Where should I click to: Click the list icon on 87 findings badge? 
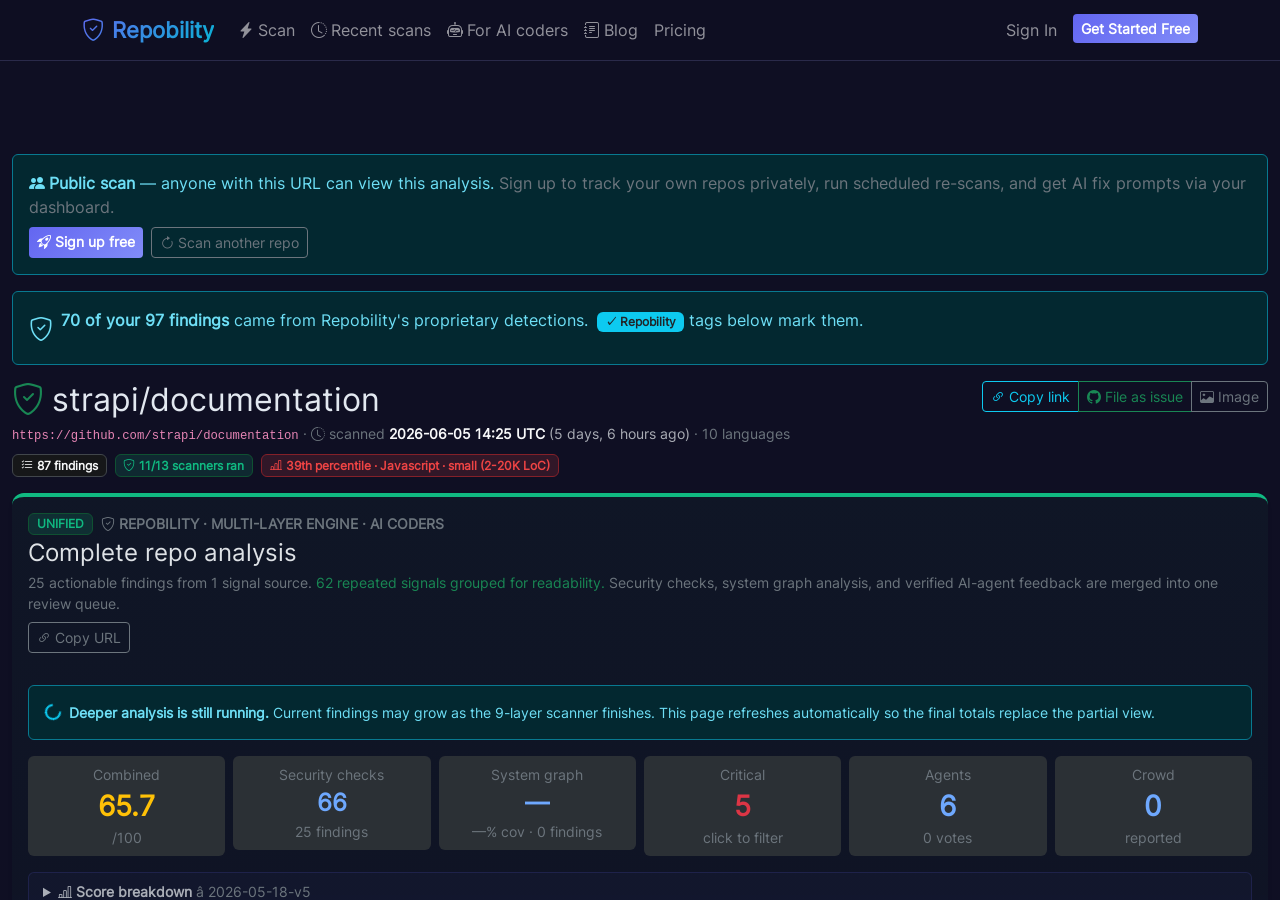pos(27,465)
